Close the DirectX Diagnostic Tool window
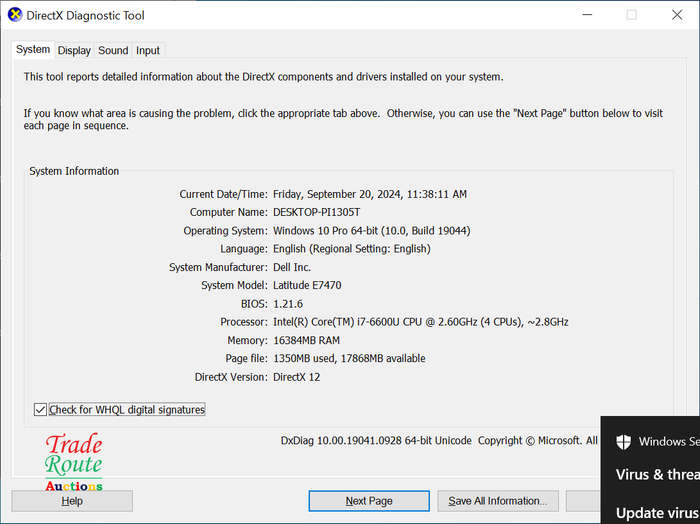The image size is (700, 524). click(677, 15)
